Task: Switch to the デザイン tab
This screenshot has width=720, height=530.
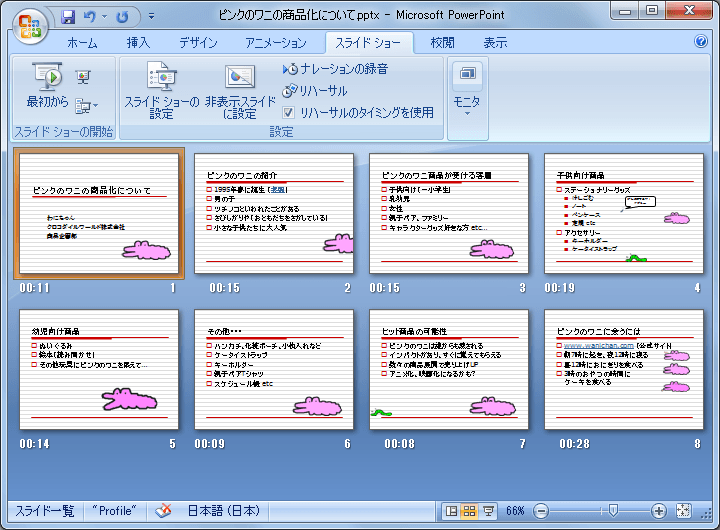Action: click(x=198, y=43)
